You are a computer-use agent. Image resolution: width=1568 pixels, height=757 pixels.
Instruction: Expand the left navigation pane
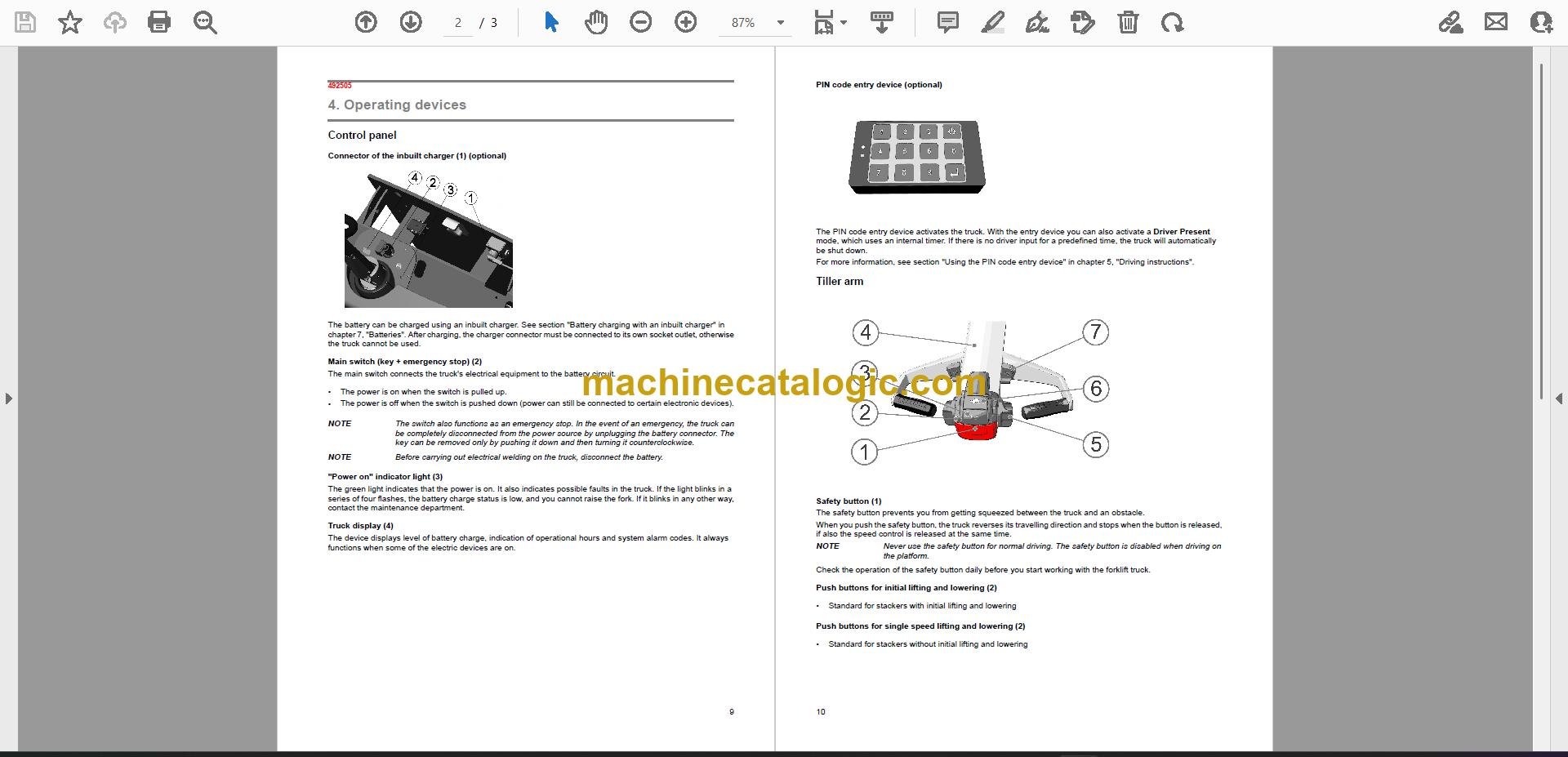(8, 399)
